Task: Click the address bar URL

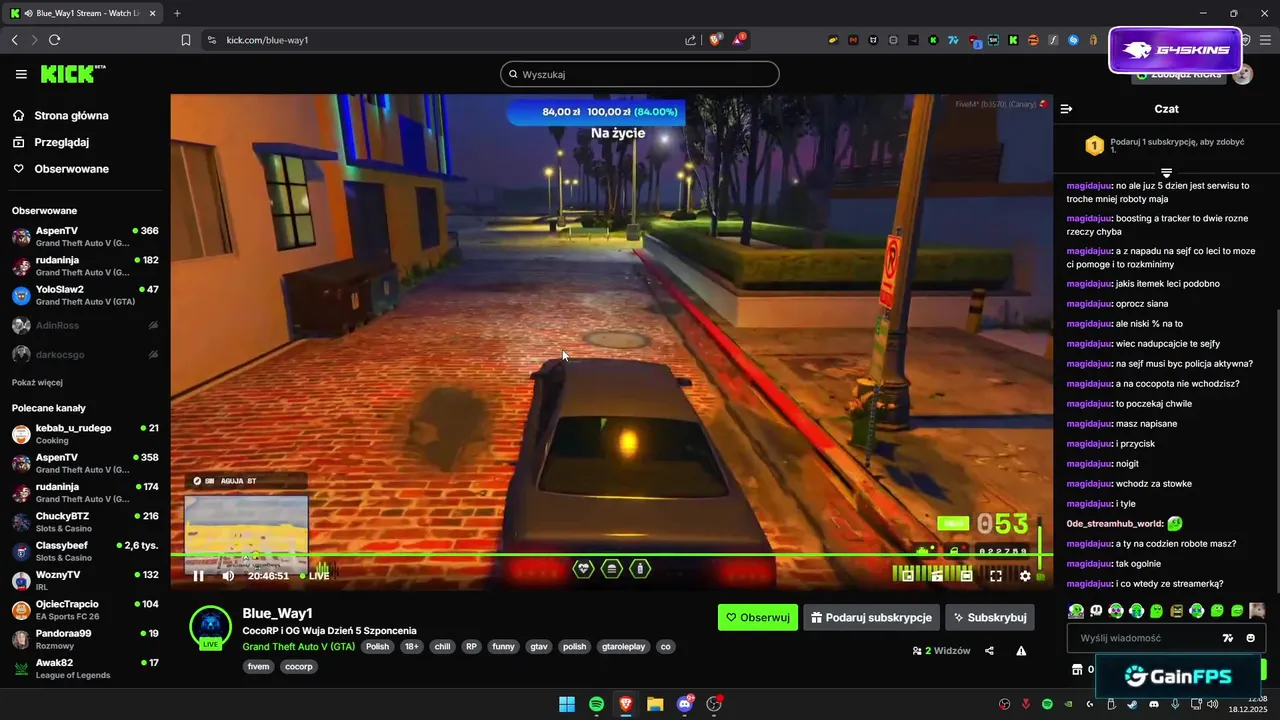Action: click(267, 40)
